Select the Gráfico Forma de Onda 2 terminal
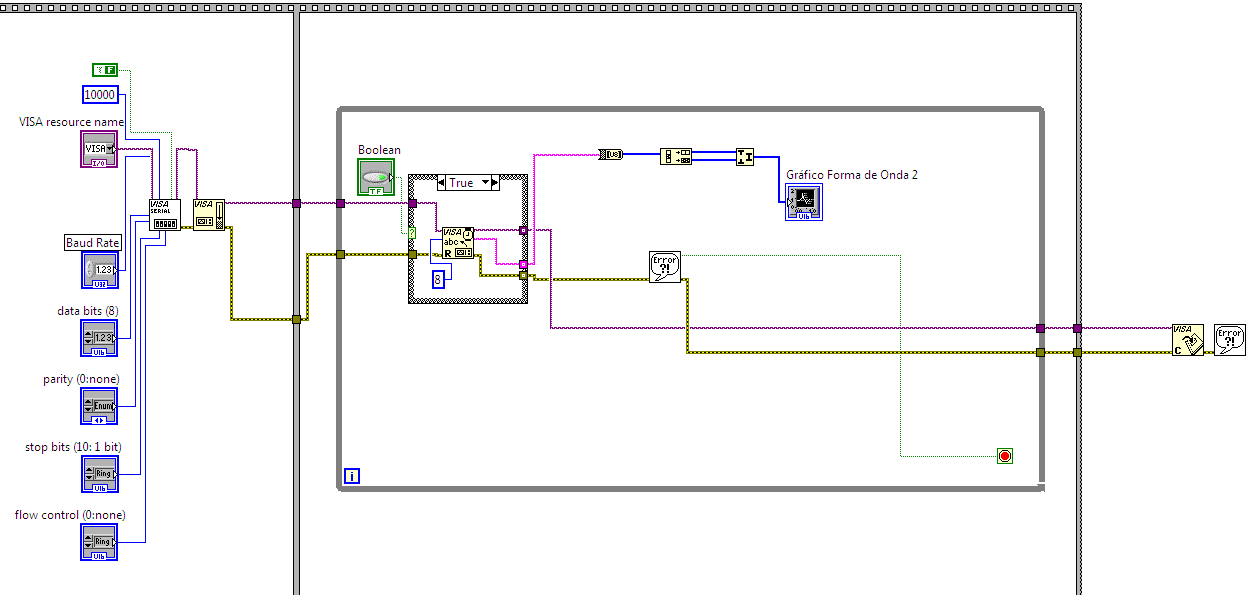This screenshot has height=614, width=1251. (x=804, y=201)
